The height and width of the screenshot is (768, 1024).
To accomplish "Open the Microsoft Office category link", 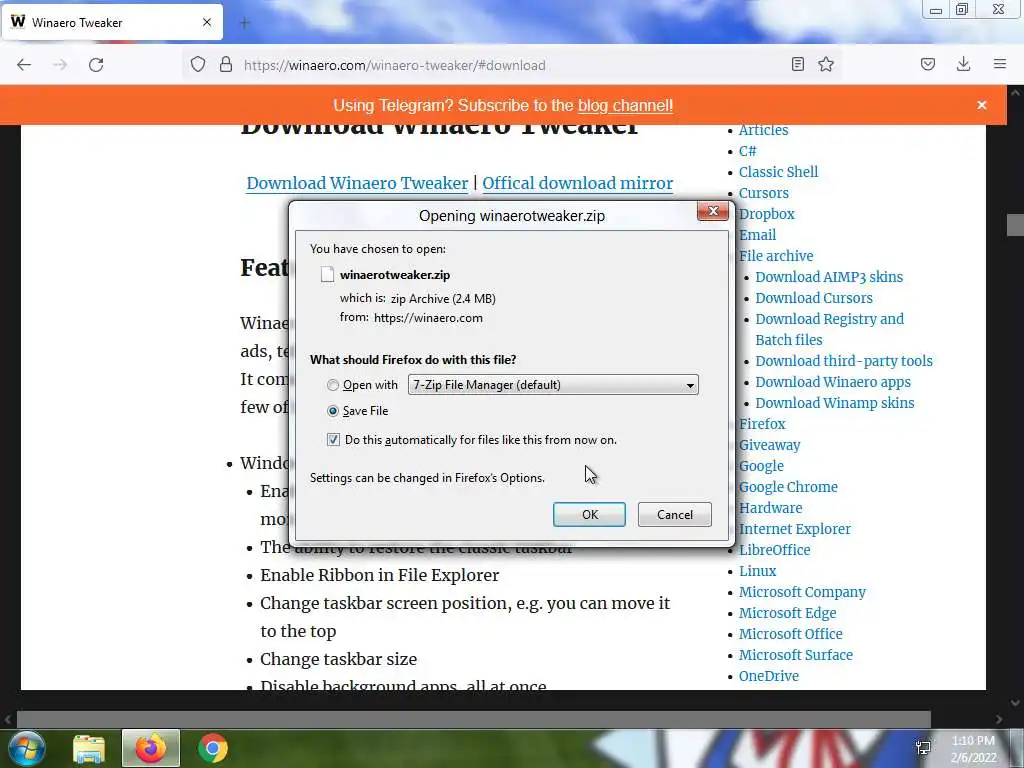I will [791, 634].
